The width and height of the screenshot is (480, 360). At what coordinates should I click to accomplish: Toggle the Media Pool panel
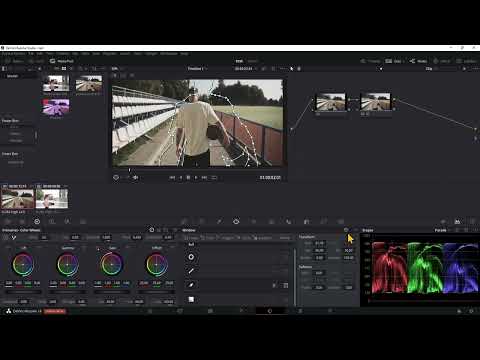pyautogui.click(x=62, y=61)
